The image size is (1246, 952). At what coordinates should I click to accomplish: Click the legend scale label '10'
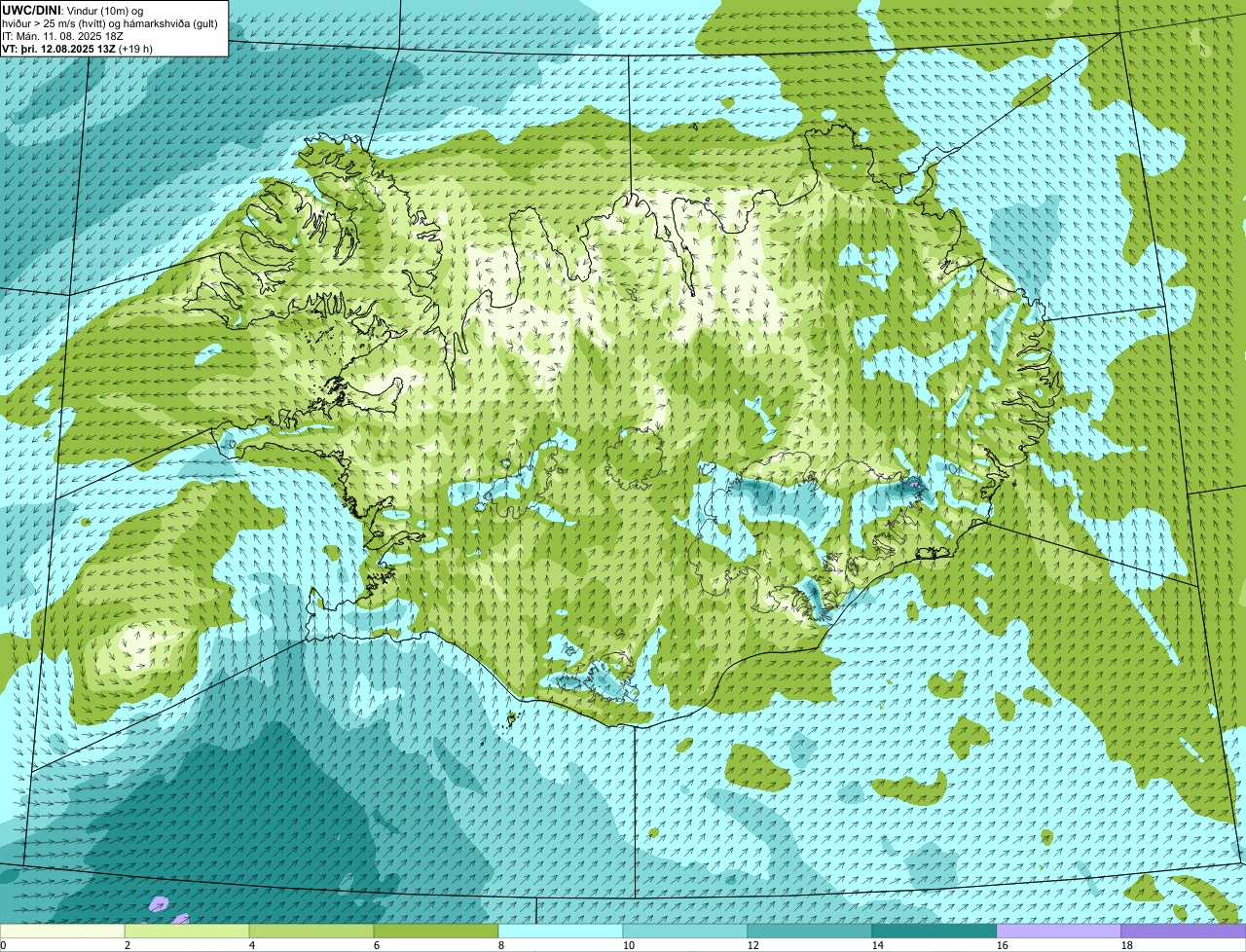(x=629, y=945)
